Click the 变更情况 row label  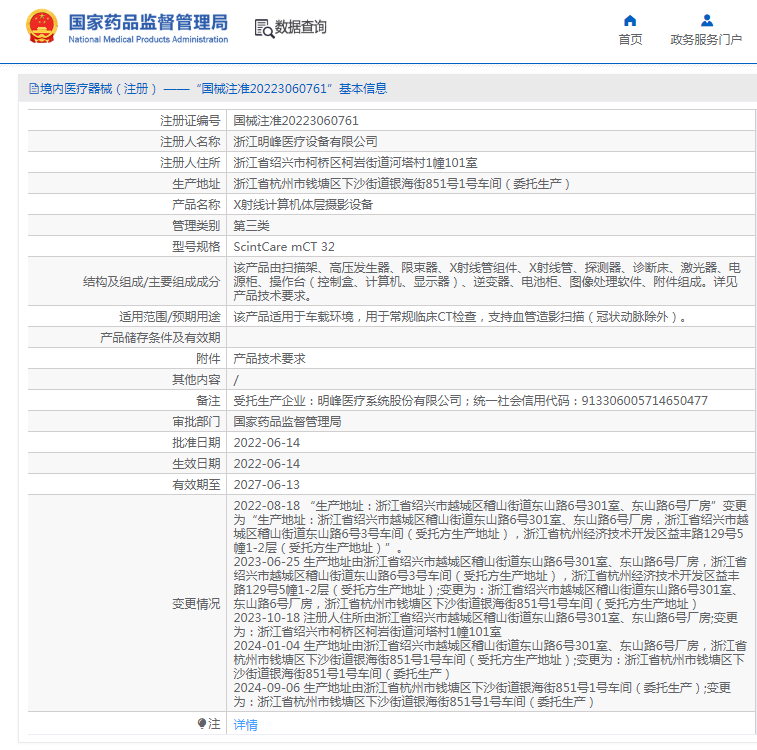196,604
